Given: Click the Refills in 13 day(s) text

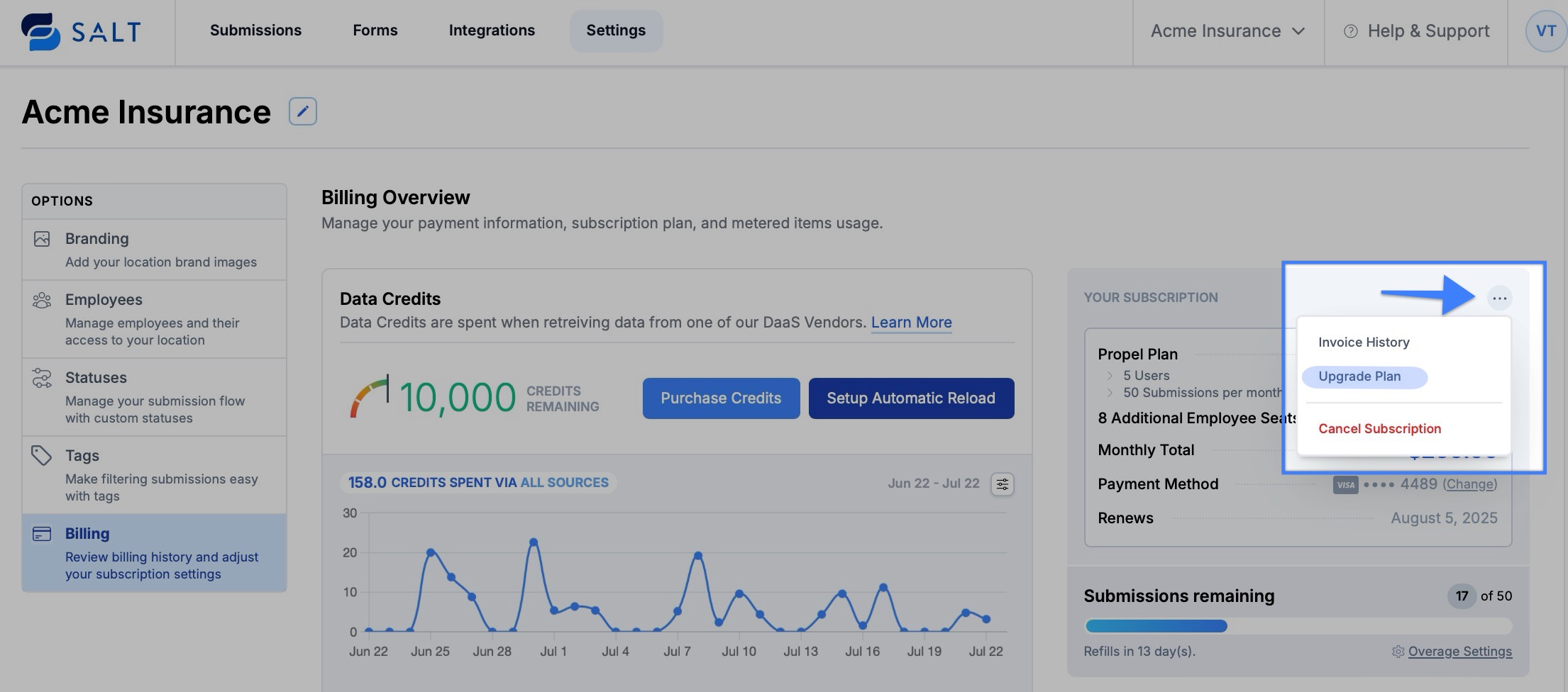Looking at the screenshot, I should pos(1139,652).
